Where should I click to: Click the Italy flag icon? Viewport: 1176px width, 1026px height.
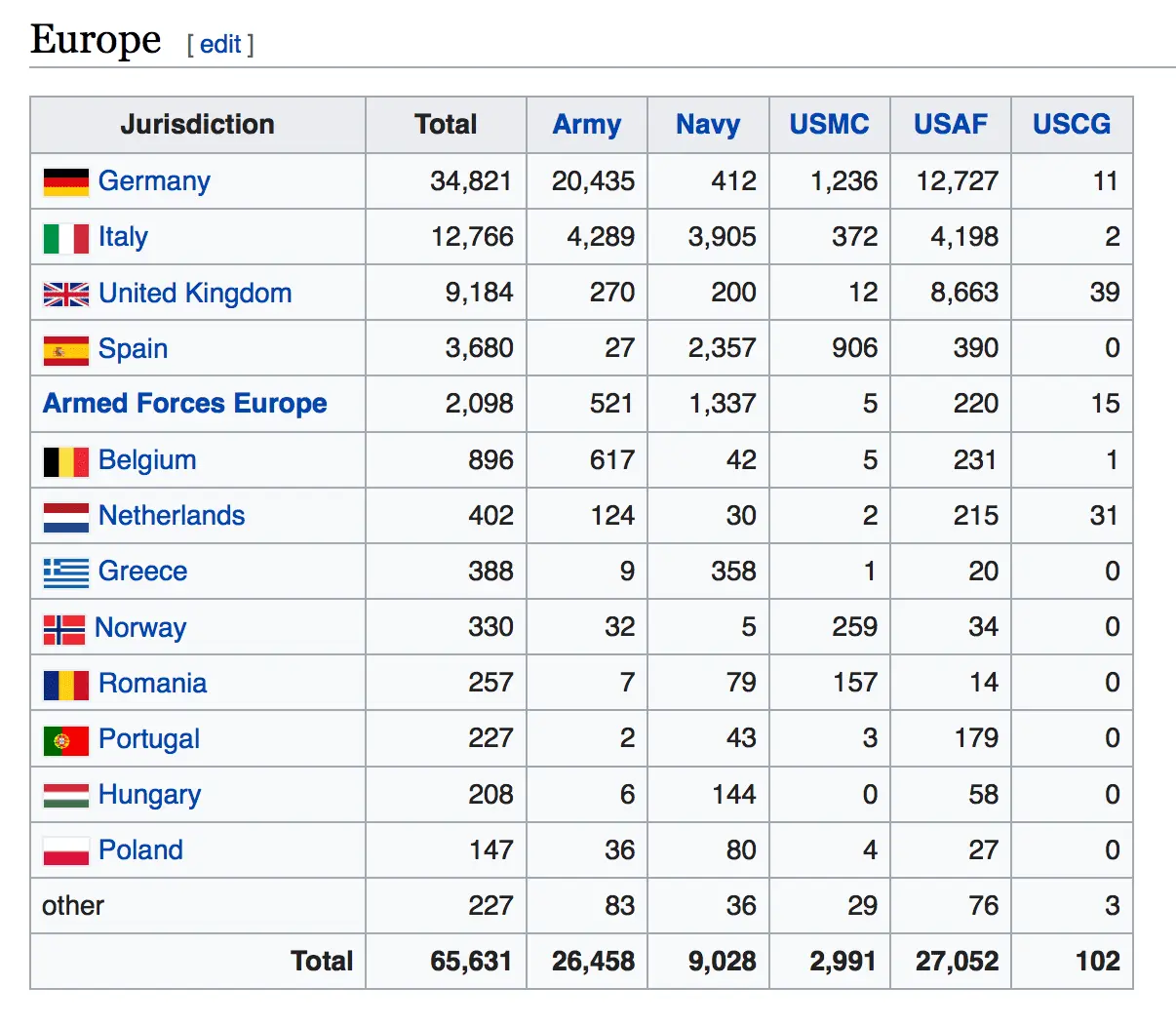65,238
